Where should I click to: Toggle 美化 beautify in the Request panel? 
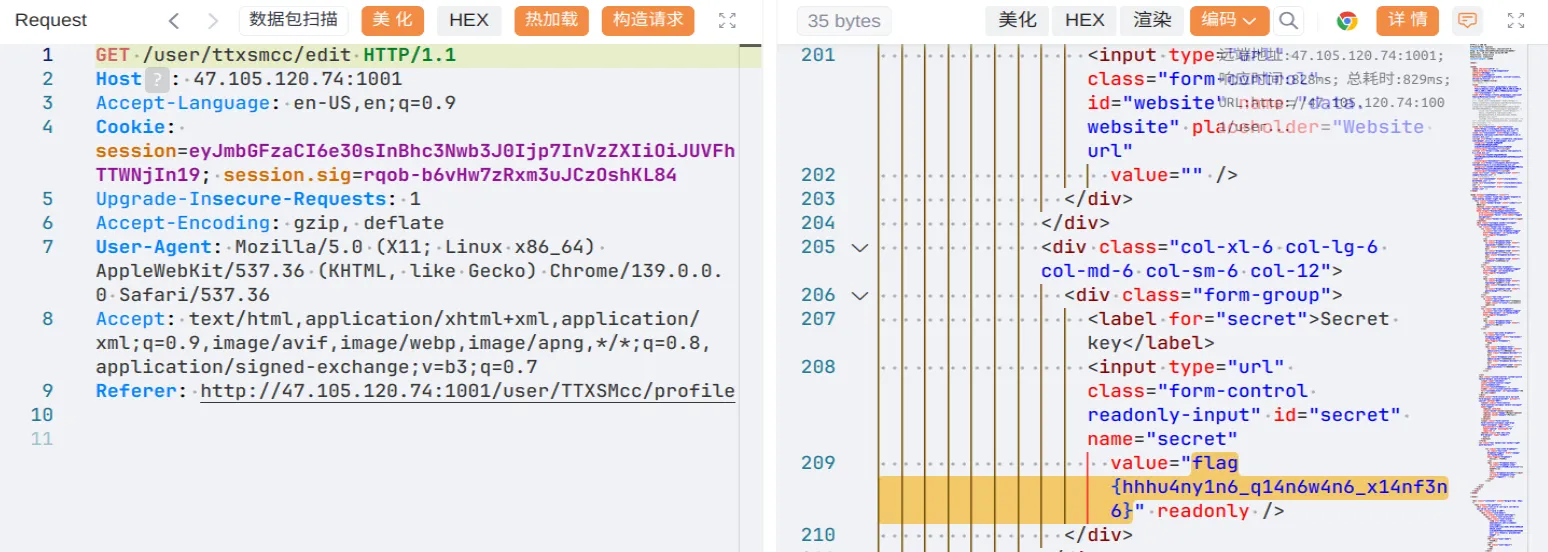pos(393,20)
